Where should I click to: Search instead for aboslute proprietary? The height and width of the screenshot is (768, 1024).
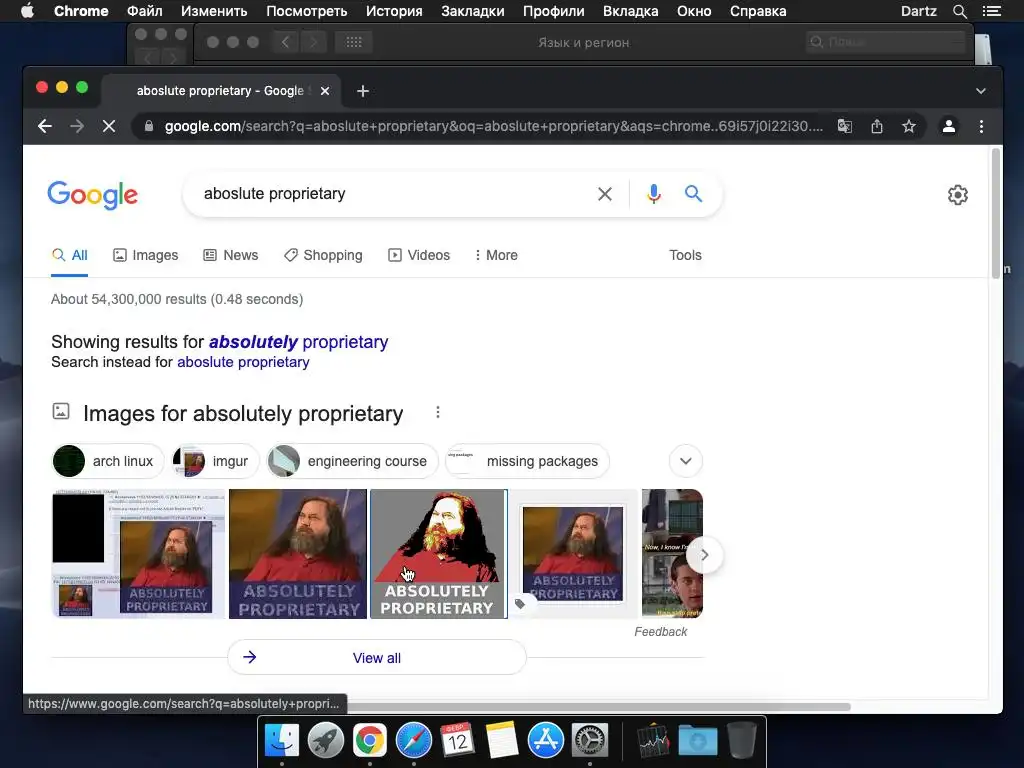click(x=243, y=362)
